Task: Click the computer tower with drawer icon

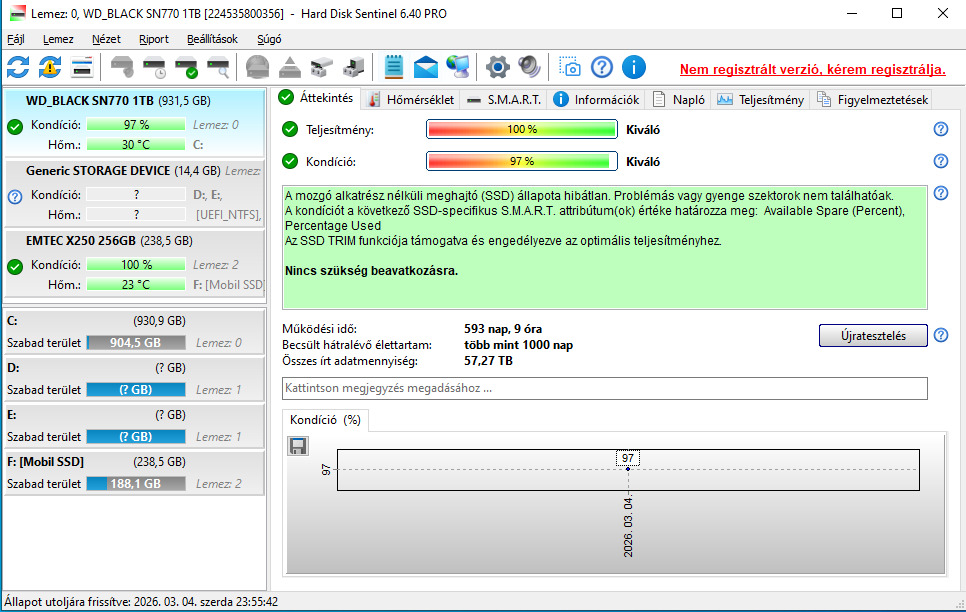Action: tap(354, 67)
